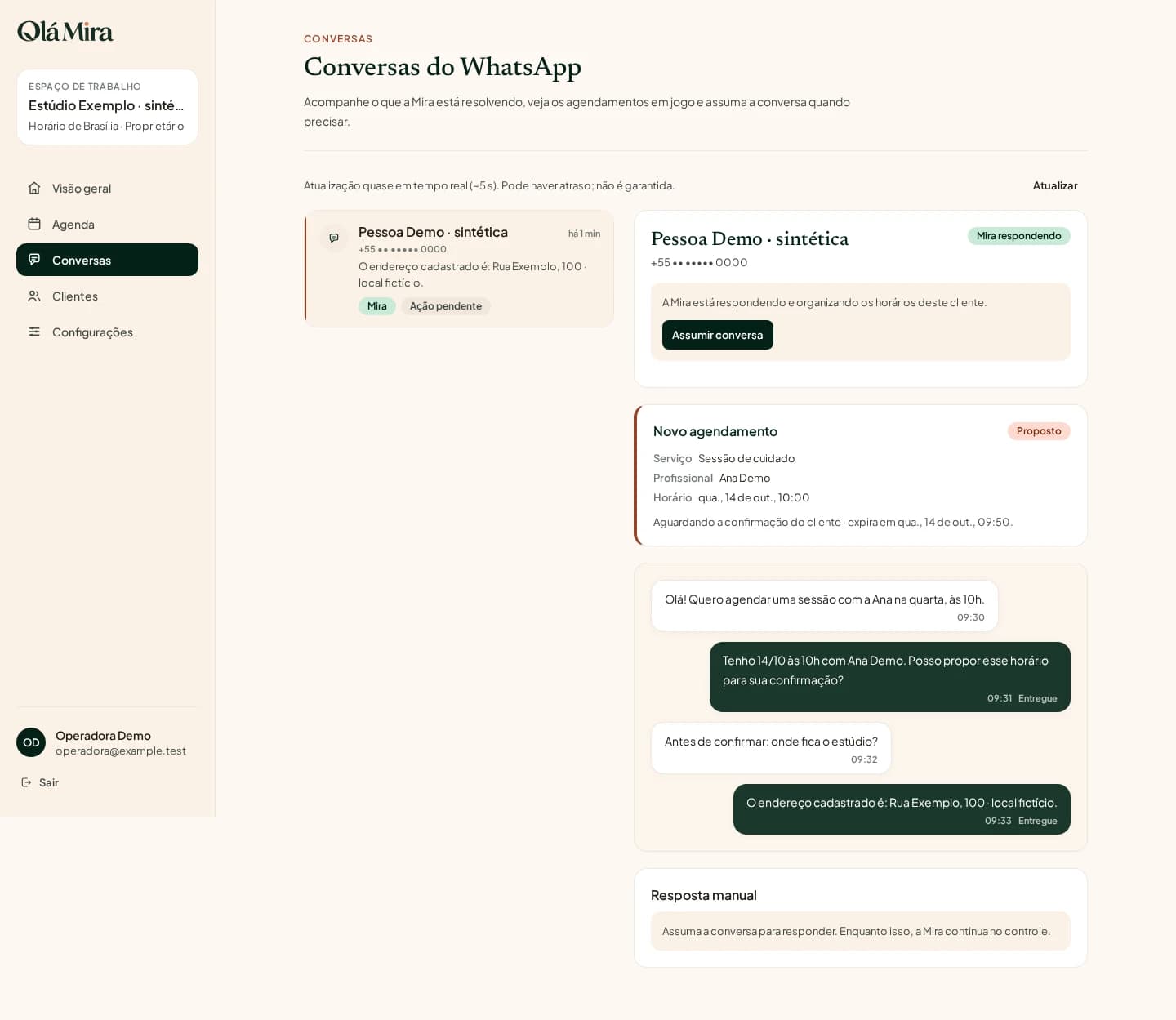Click the calendar icon beside Agenda
This screenshot has height=1020, width=1176.
tap(34, 224)
